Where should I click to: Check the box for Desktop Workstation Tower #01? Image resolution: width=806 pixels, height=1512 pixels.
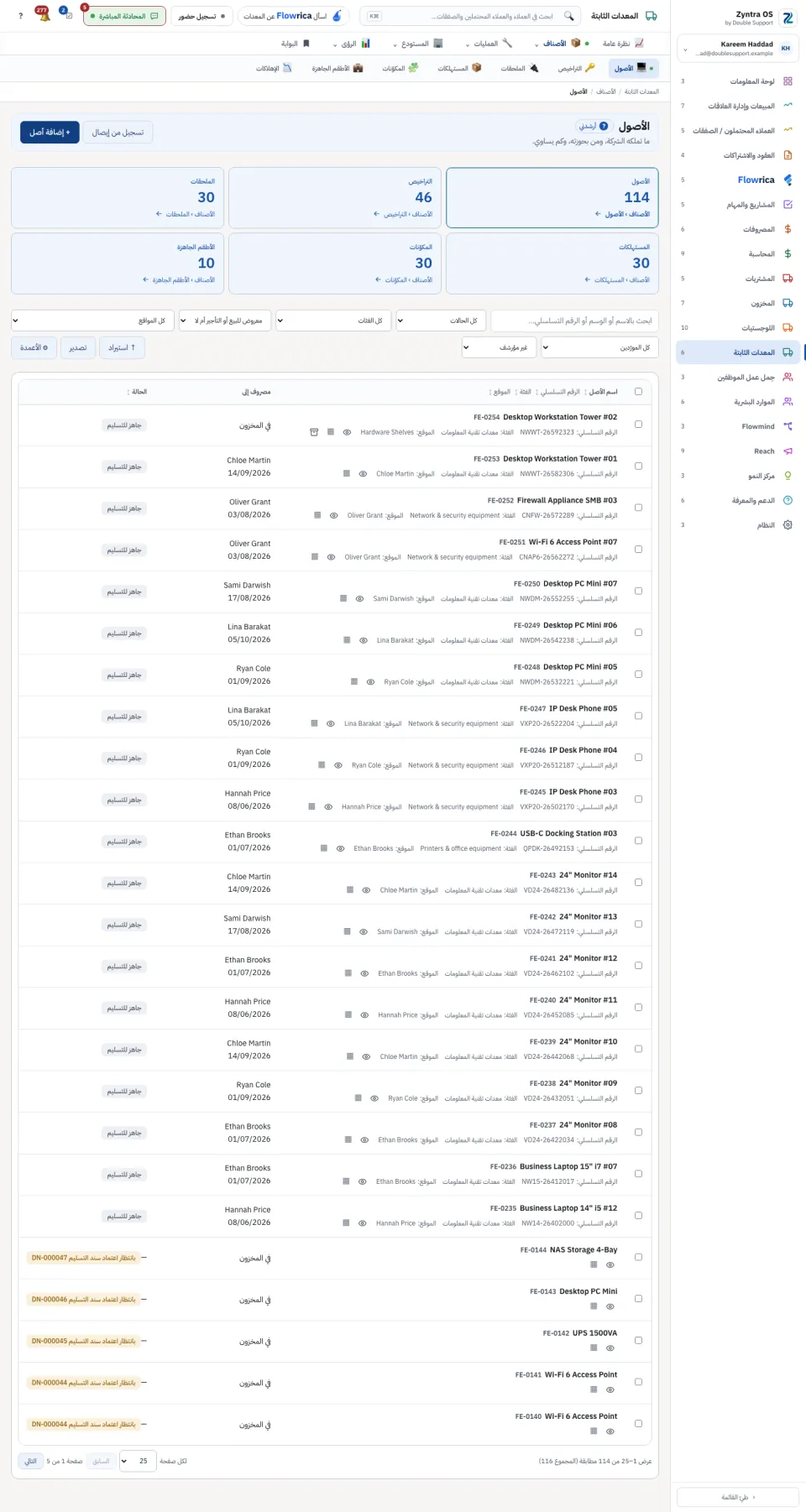coord(639,466)
